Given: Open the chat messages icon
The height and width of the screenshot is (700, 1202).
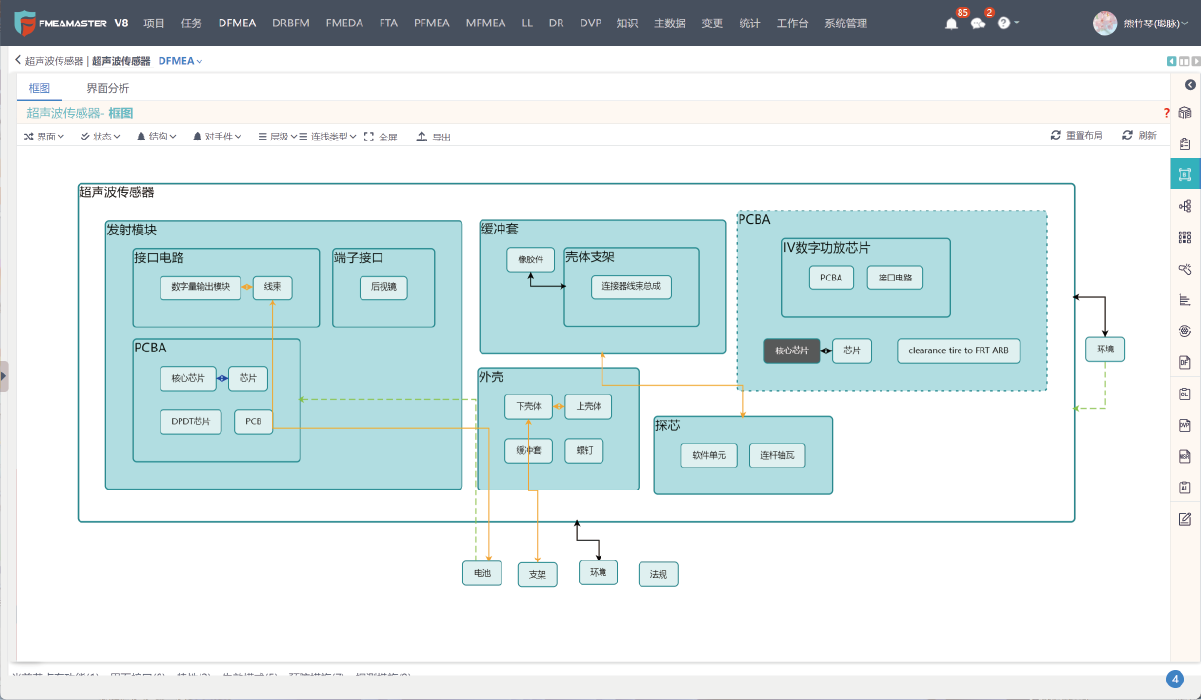Looking at the screenshot, I should [978, 23].
